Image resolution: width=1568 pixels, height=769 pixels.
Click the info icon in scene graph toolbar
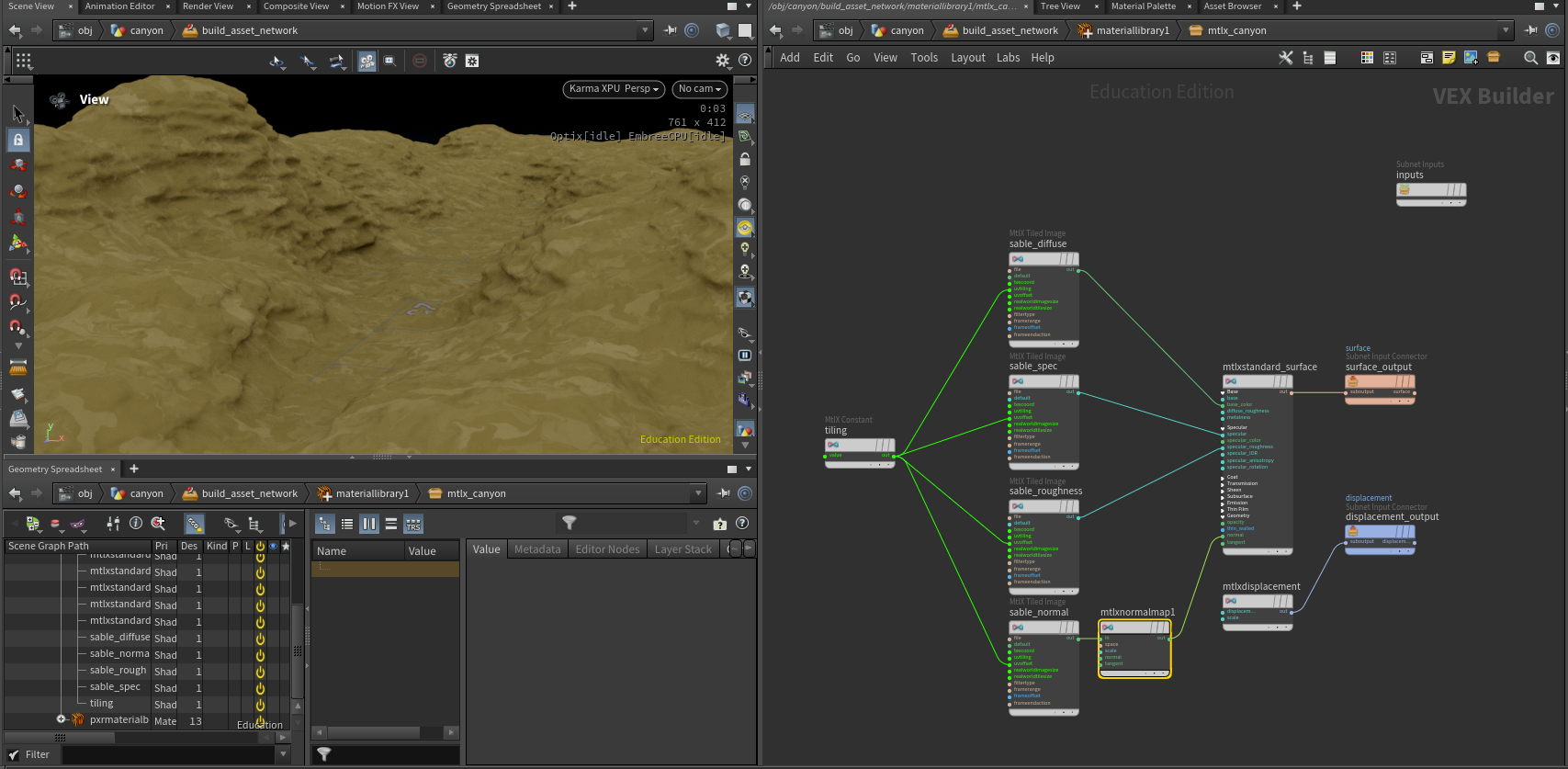136,524
